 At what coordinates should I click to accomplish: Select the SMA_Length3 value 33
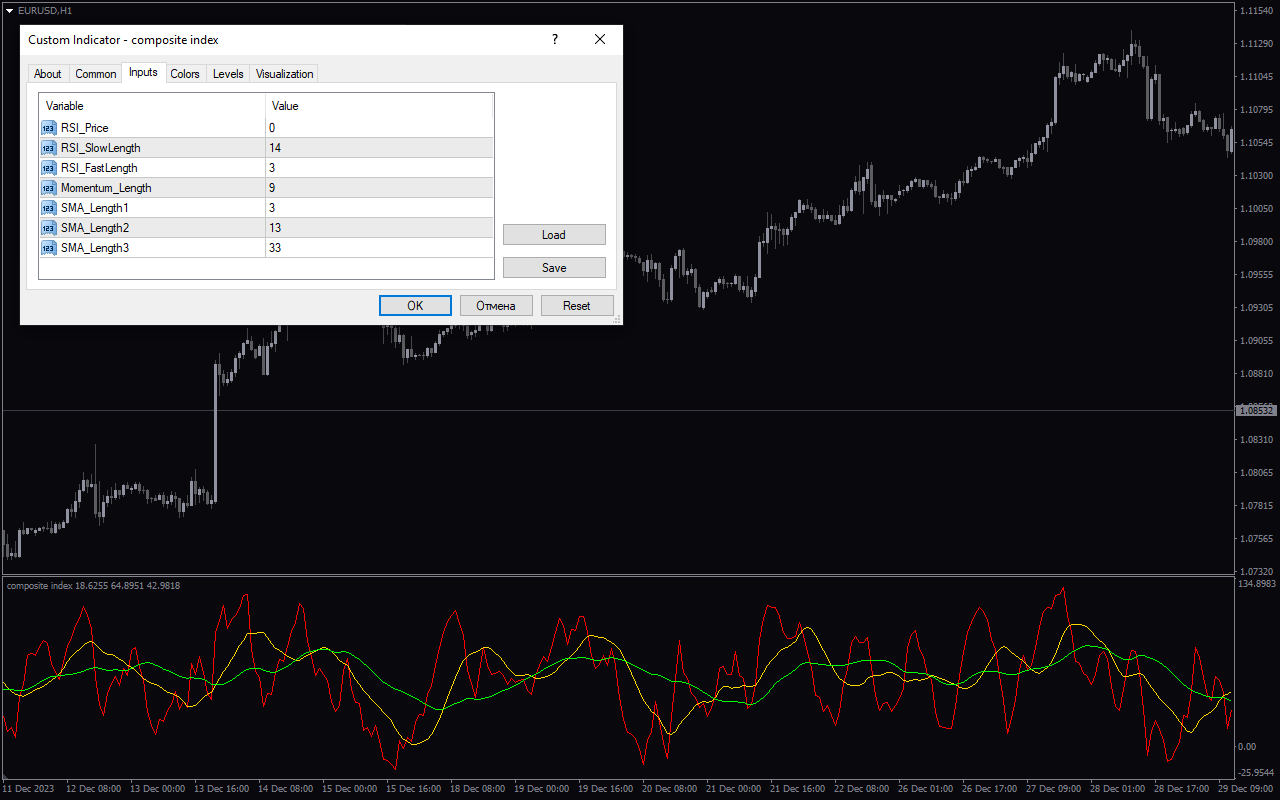(379, 248)
